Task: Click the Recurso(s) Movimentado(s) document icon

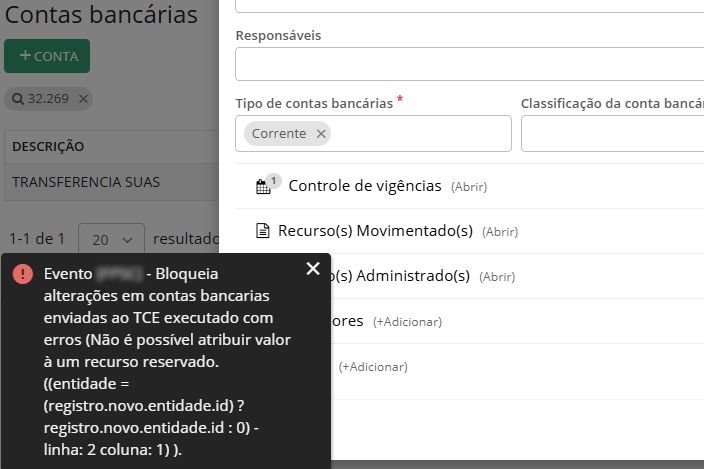Action: [x=263, y=231]
